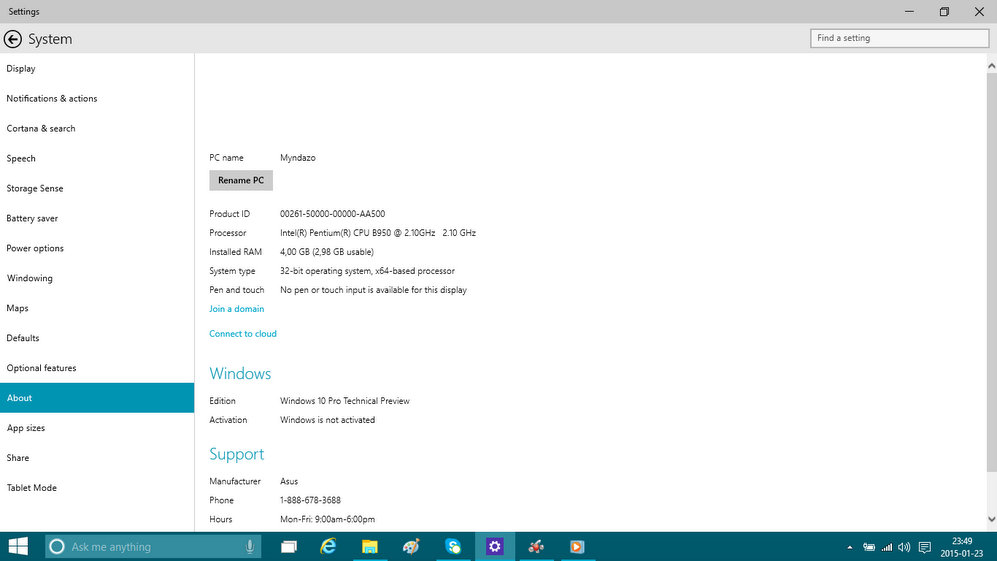Image resolution: width=997 pixels, height=561 pixels.
Task: Select Display in the settings sidebar
Action: (x=21, y=69)
